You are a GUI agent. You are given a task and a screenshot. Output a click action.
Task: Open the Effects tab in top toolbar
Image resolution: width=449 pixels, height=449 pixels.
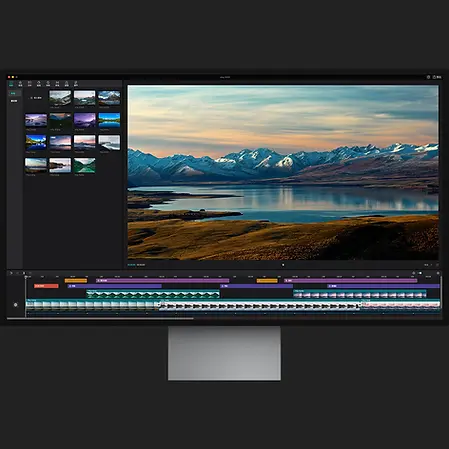(48, 83)
